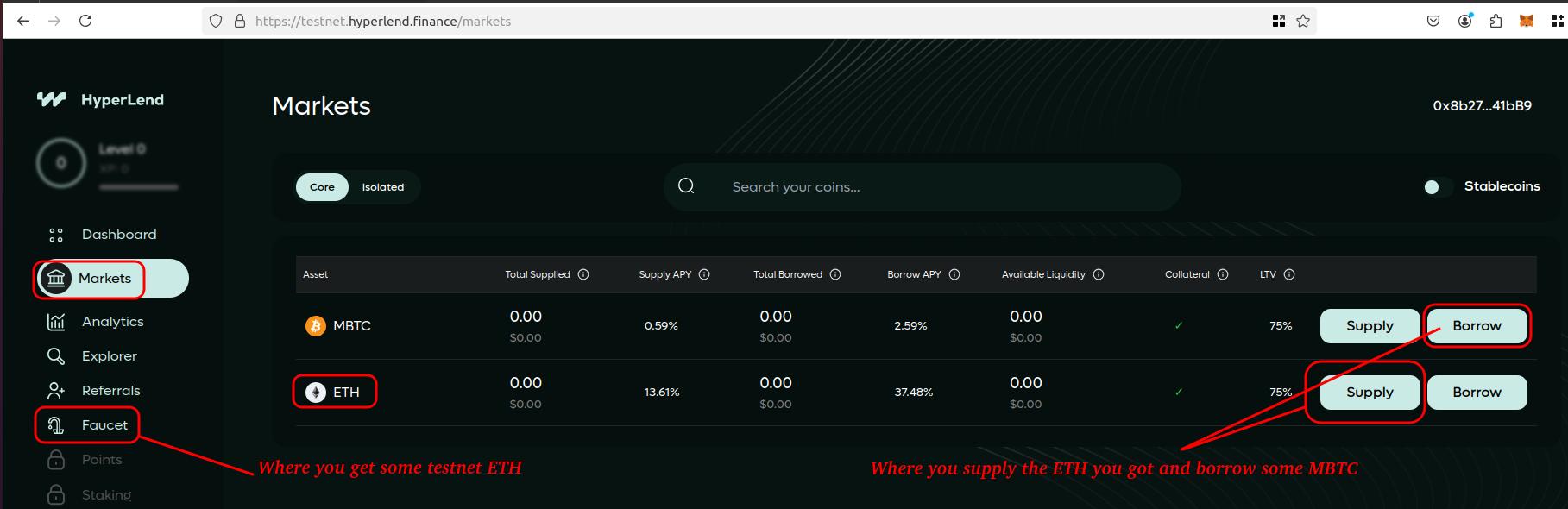Screen dimensions: 1568x509
Task: Open the browser extensions puzzle icon
Action: (1496, 21)
